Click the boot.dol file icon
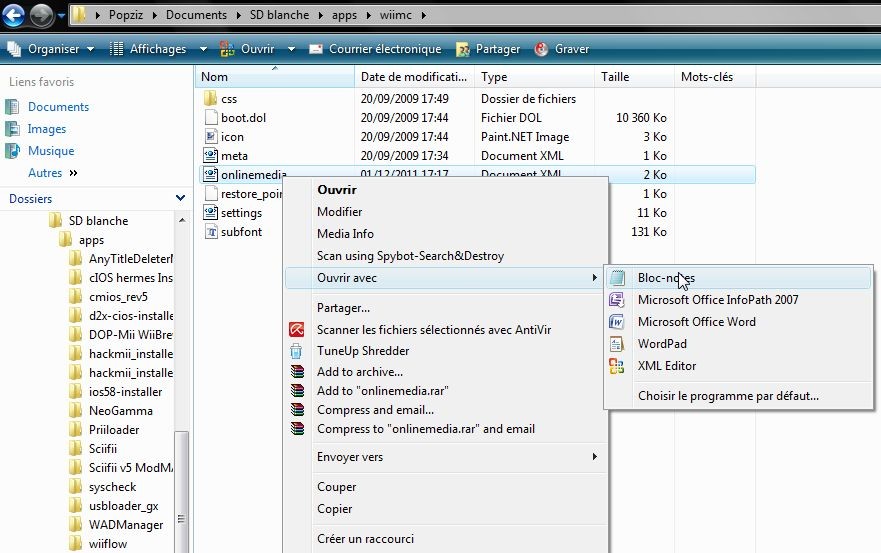The width and height of the screenshot is (881, 553). point(211,117)
